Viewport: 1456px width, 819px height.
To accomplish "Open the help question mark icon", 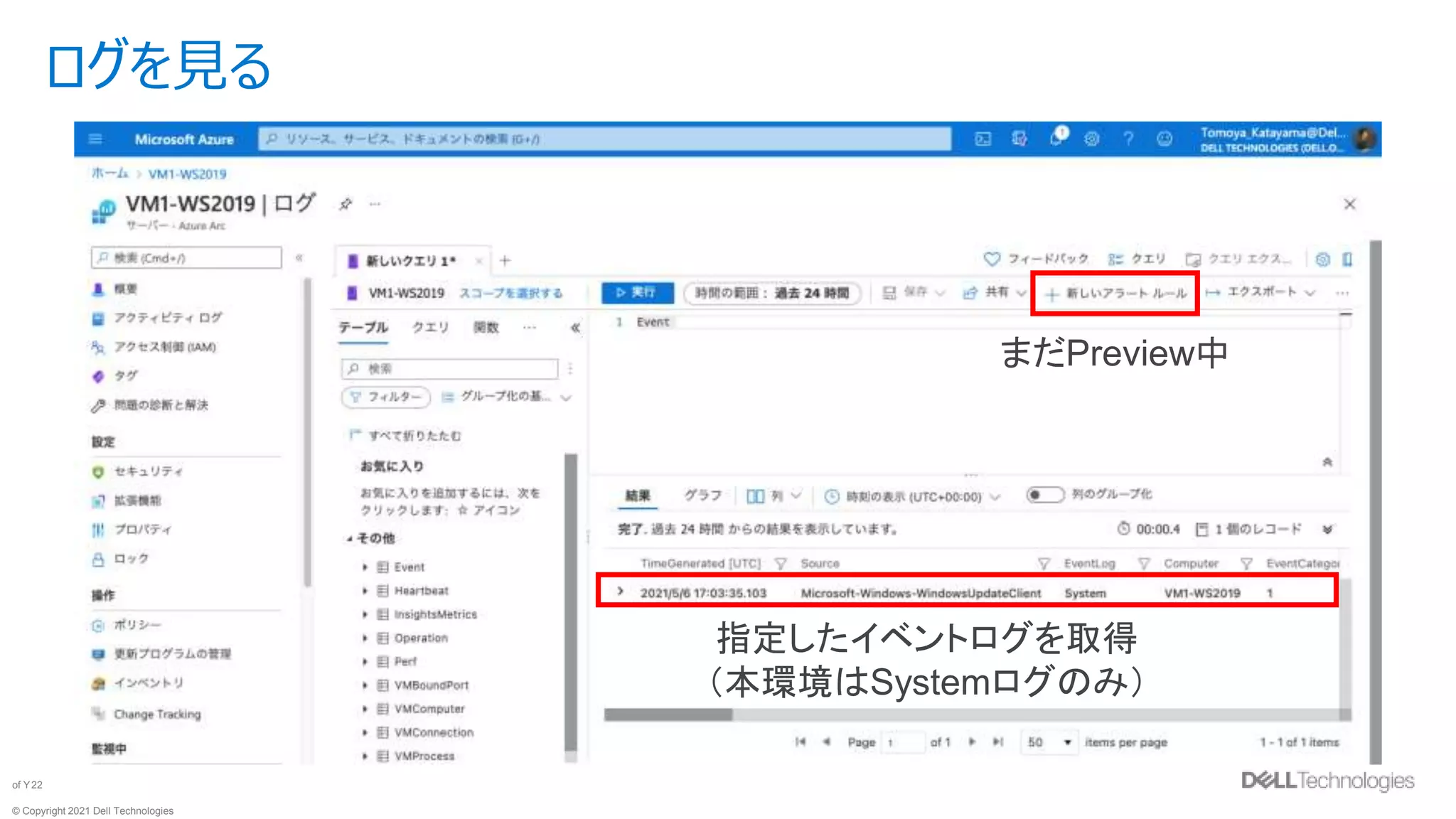I will (1128, 139).
